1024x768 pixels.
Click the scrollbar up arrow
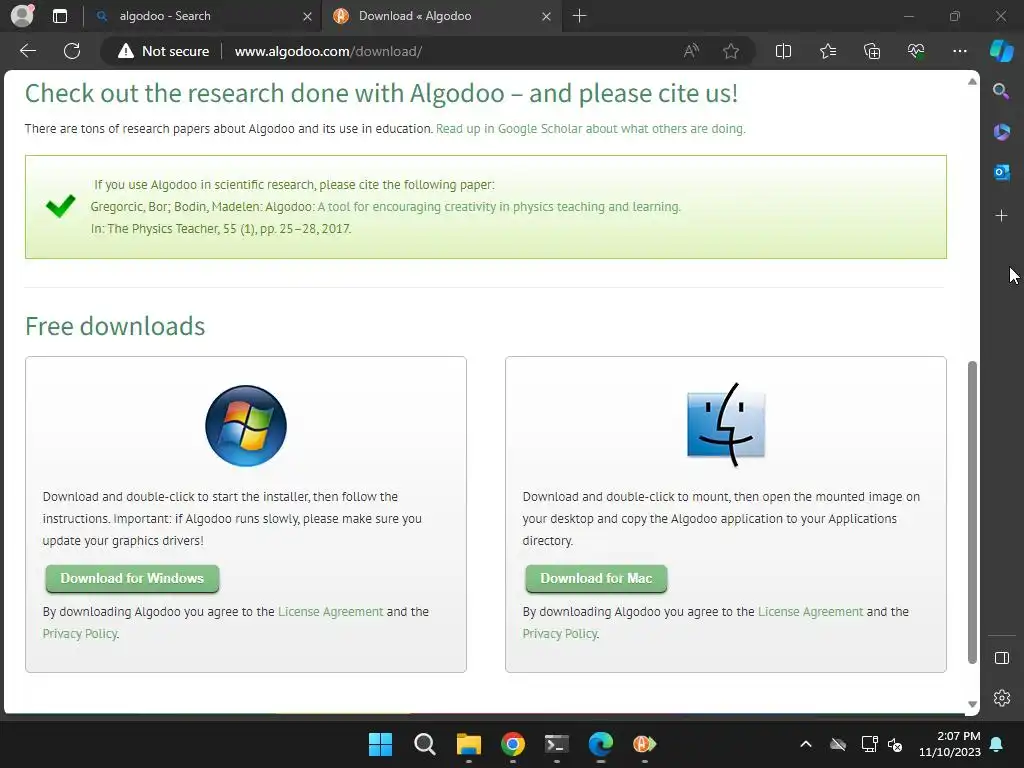[972, 82]
